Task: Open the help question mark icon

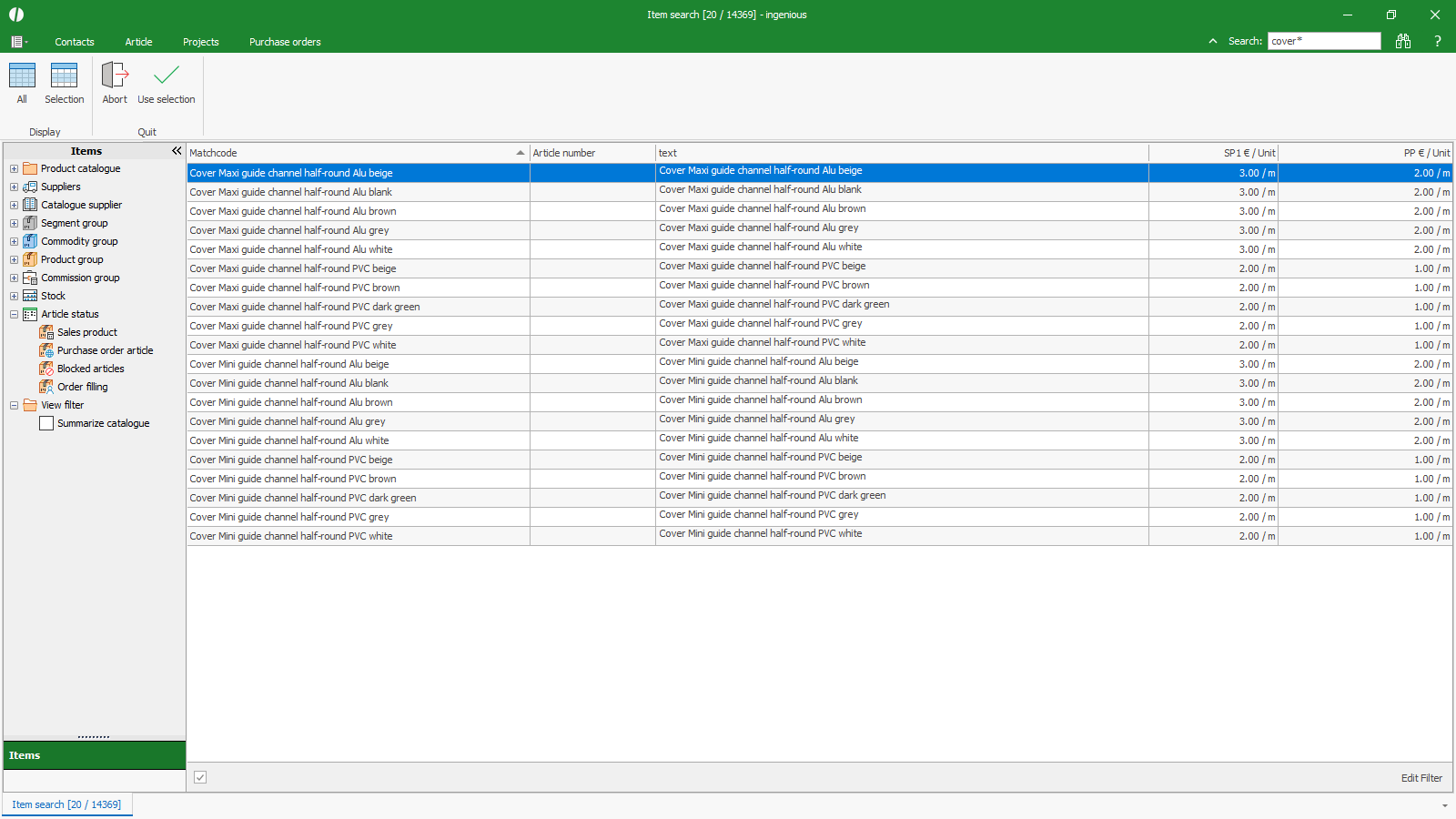Action: 1437,41
